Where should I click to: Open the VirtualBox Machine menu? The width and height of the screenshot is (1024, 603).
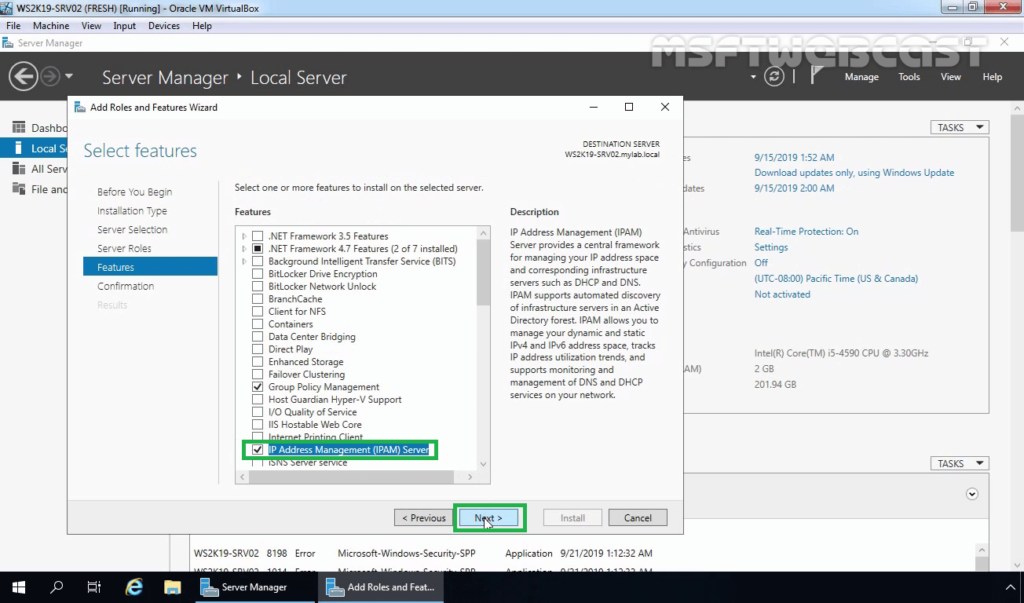(51, 25)
